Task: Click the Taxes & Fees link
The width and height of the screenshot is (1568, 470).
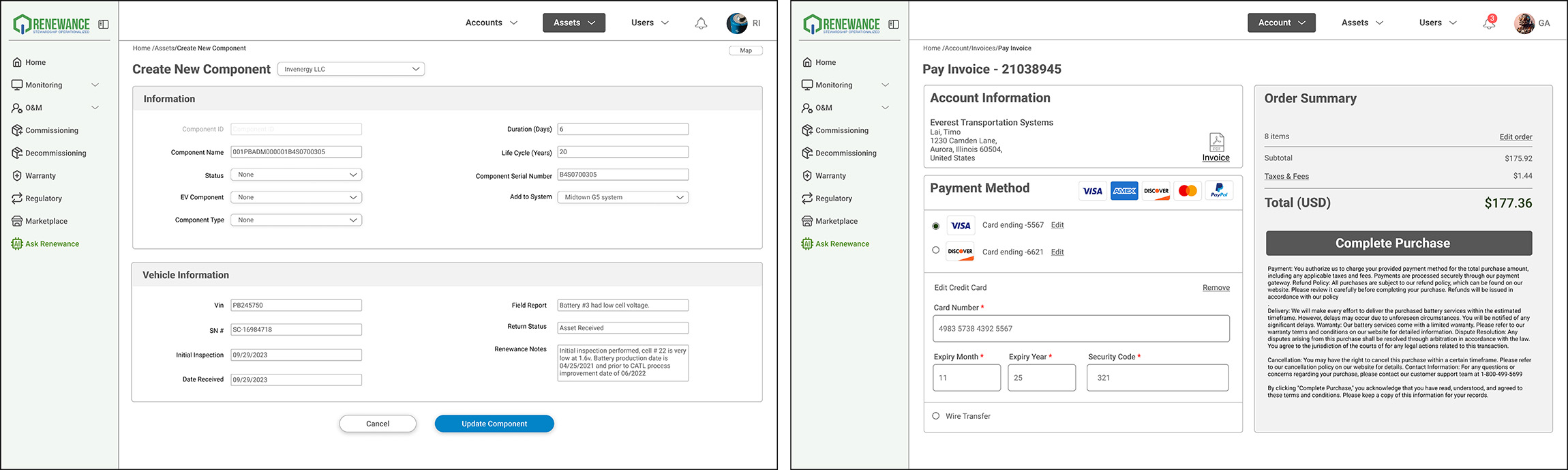Action: point(1286,176)
